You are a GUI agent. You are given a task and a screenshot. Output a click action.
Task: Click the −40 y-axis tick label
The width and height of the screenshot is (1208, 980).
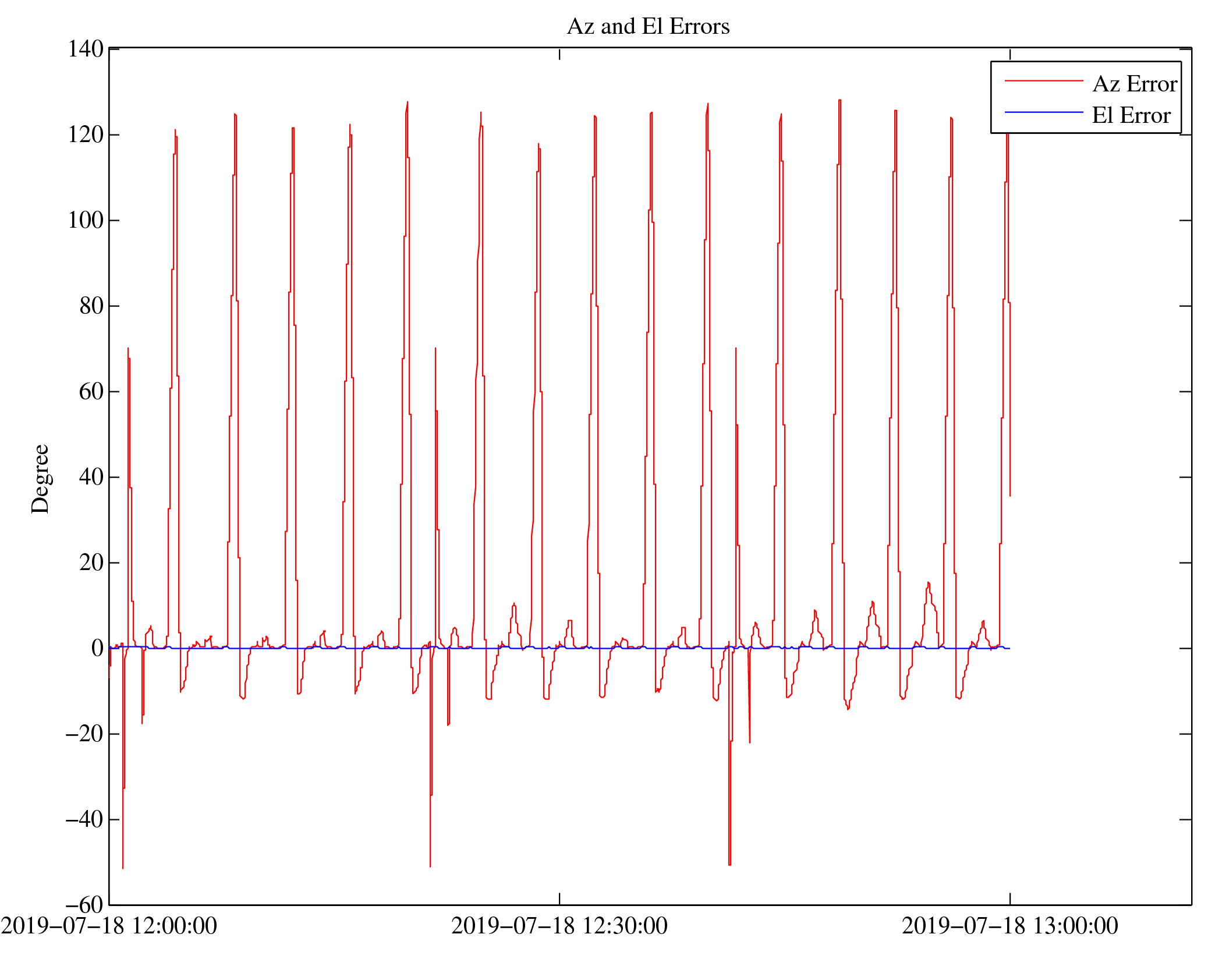point(84,819)
